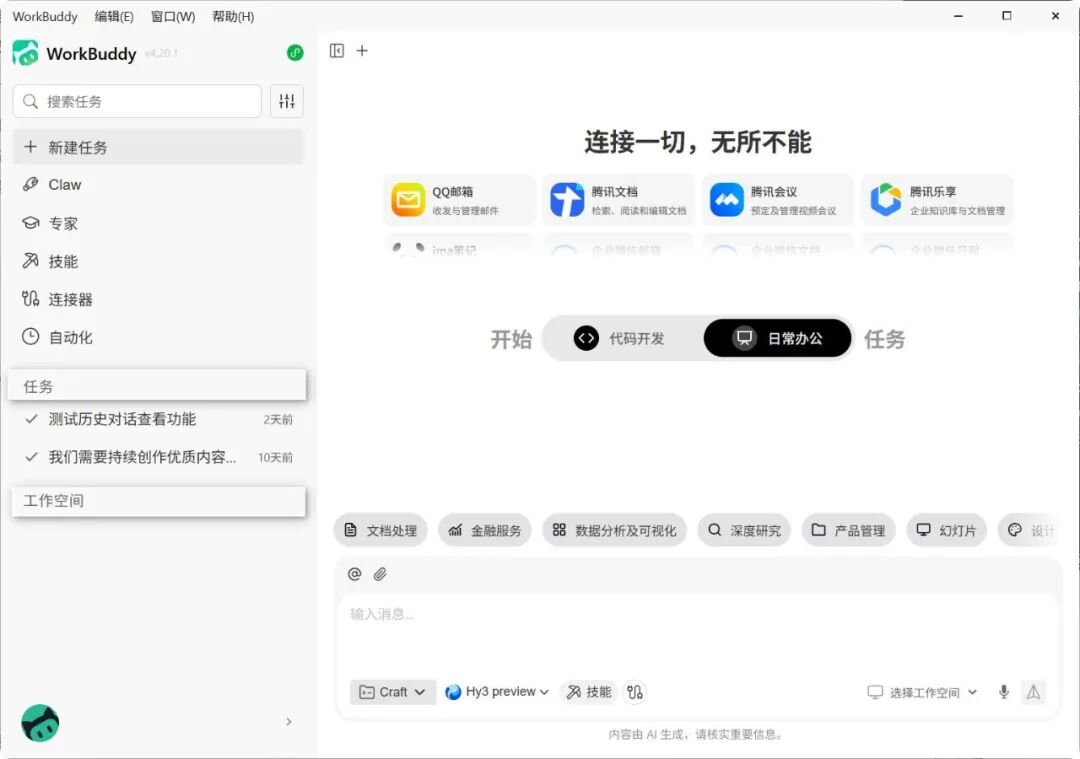The width and height of the screenshot is (1080, 759).
Task: Open a new tab with the plus icon
Action: [362, 51]
